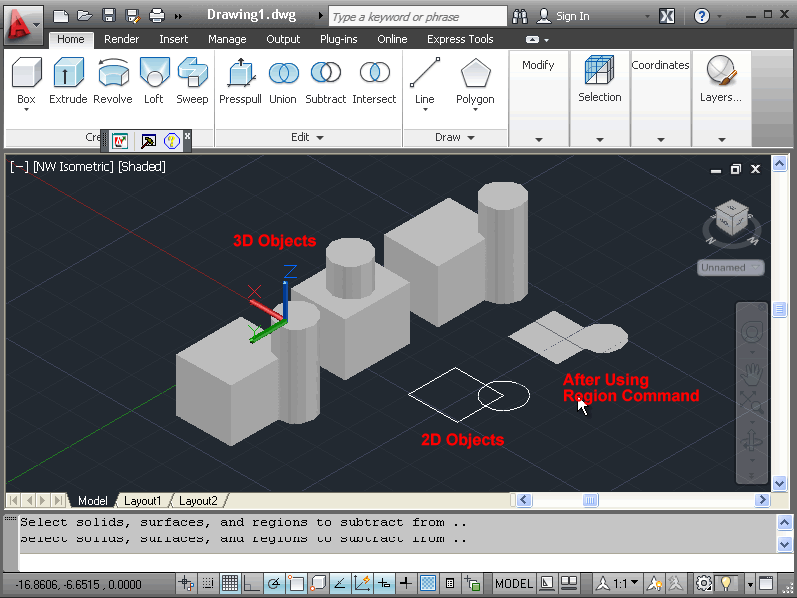
Task: Click the MODEL space button in status bar
Action: point(514,583)
